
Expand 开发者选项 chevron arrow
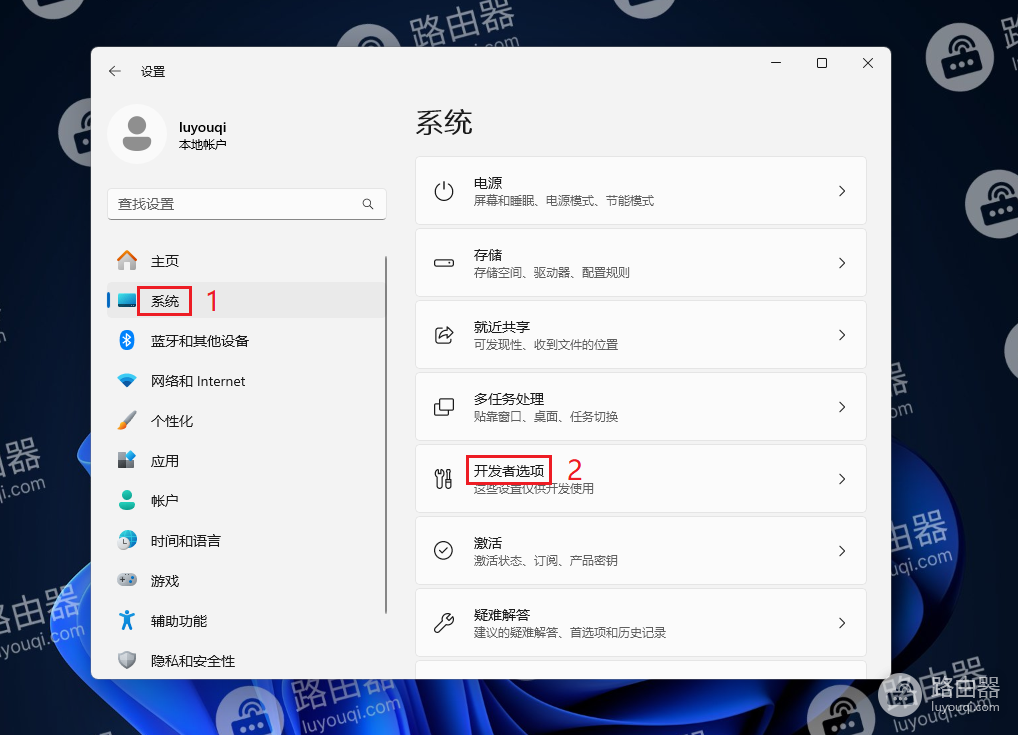tap(842, 479)
